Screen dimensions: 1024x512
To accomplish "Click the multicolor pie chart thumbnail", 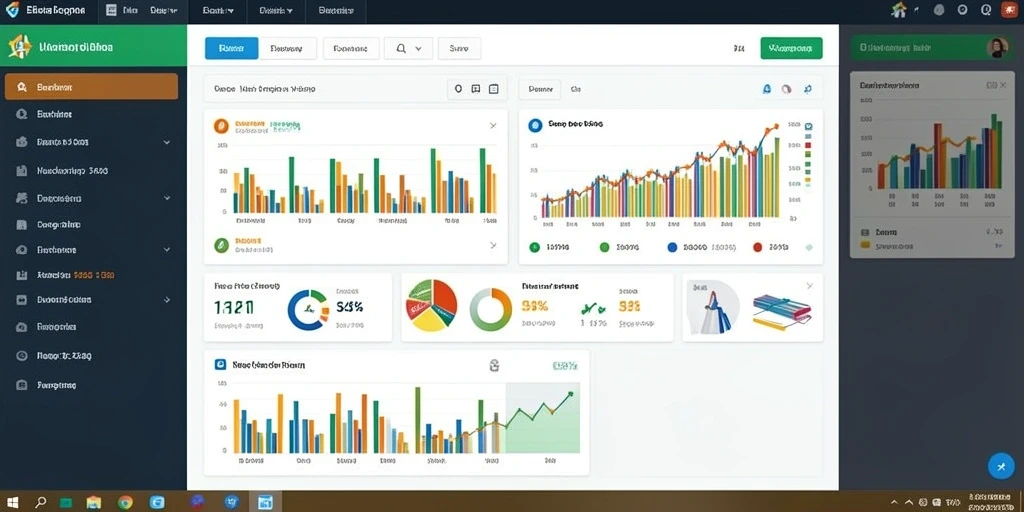I will pyautogui.click(x=432, y=305).
